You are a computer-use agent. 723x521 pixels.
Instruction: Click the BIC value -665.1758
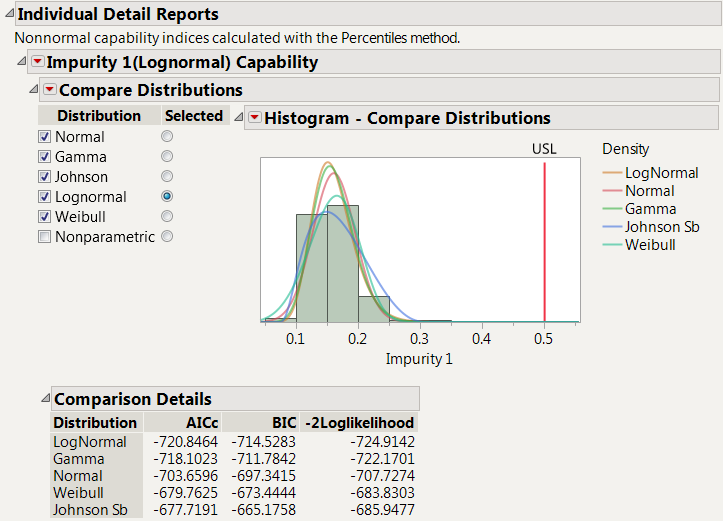(263, 510)
